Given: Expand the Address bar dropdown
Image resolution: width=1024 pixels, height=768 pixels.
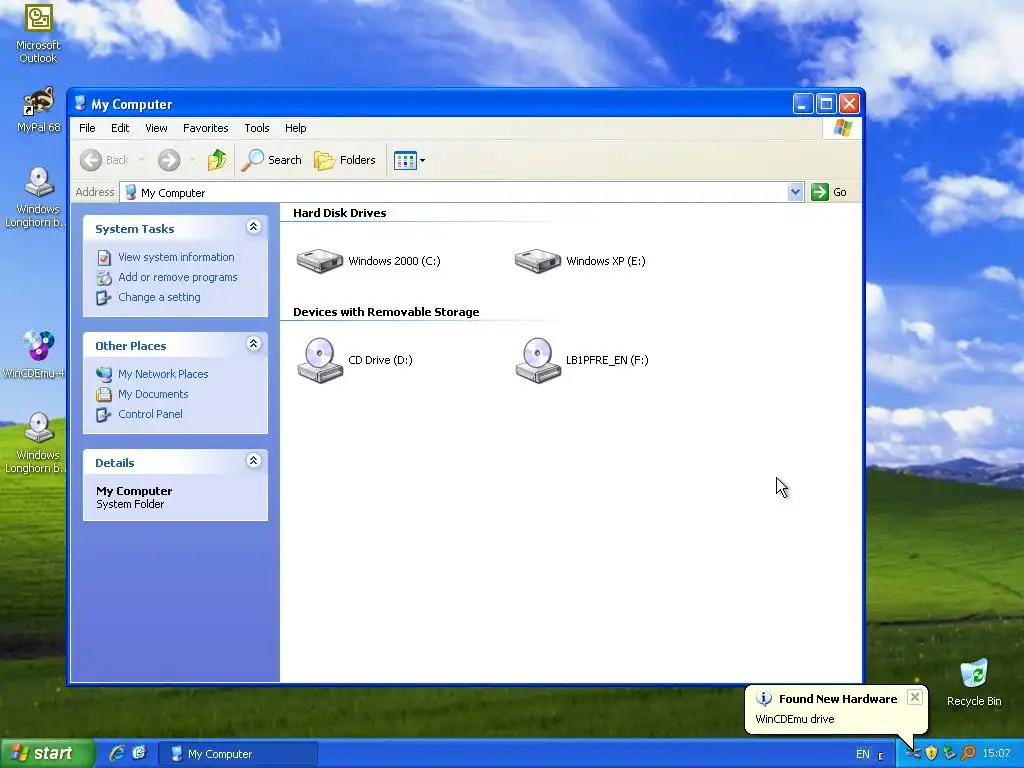Looking at the screenshot, I should click(x=795, y=192).
